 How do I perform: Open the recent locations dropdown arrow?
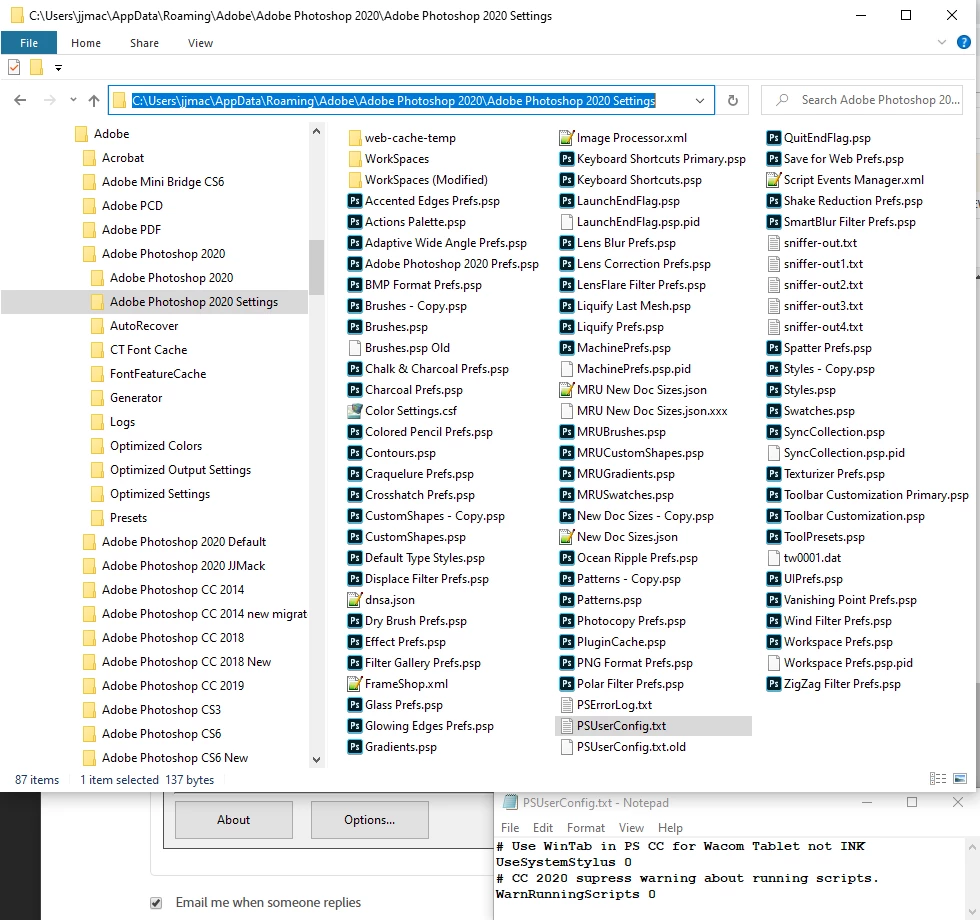(x=73, y=100)
